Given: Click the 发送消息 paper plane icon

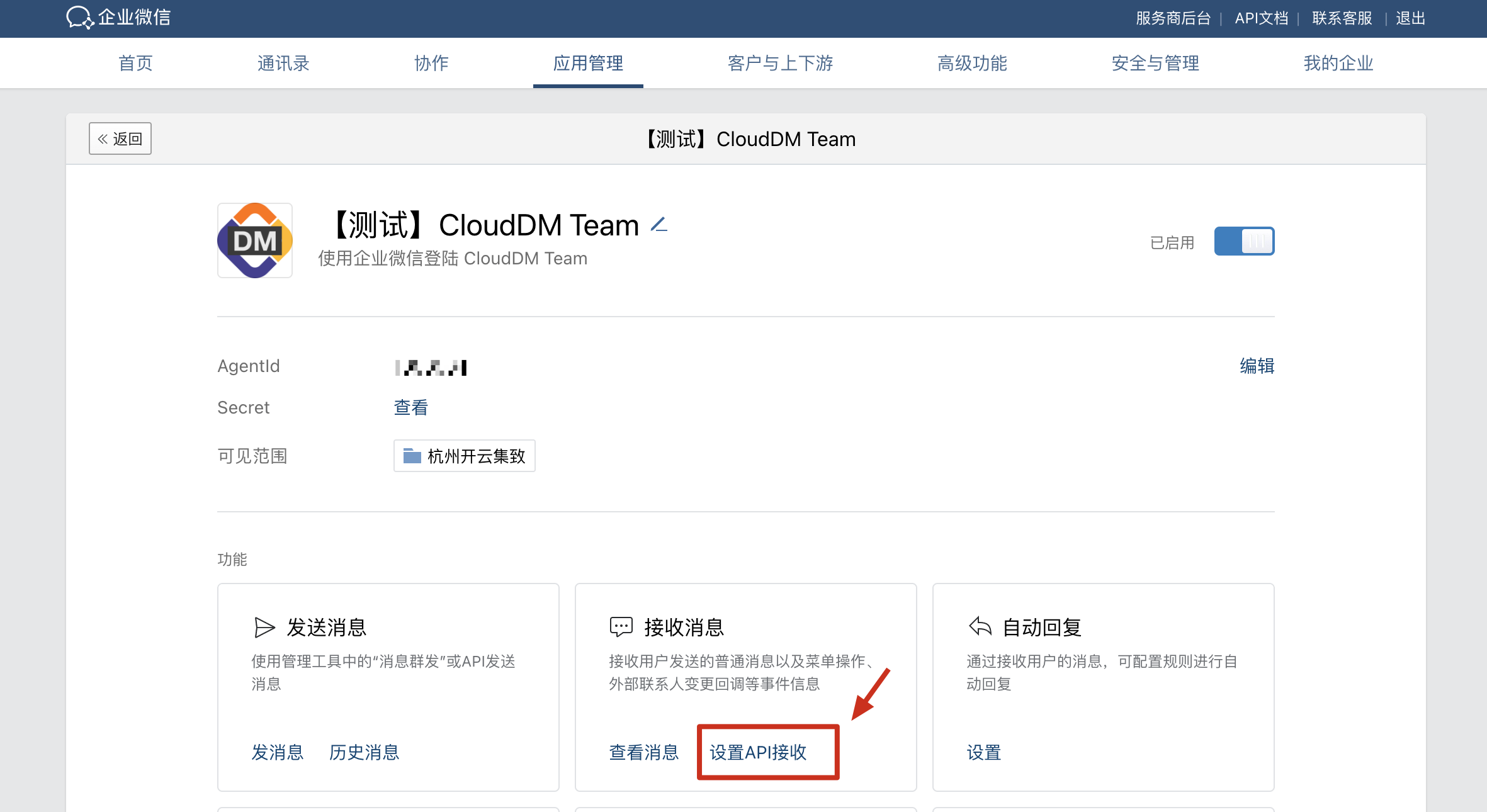Looking at the screenshot, I should coord(264,627).
